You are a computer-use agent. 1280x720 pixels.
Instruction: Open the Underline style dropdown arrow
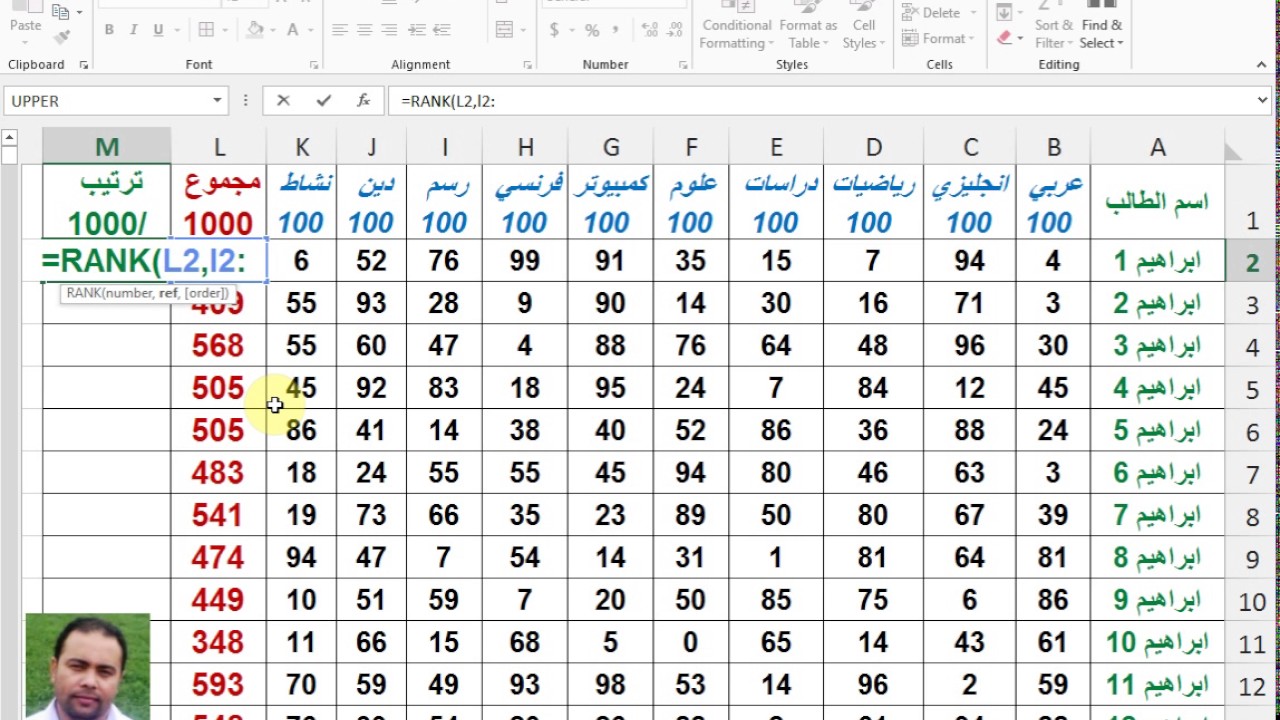[176, 30]
